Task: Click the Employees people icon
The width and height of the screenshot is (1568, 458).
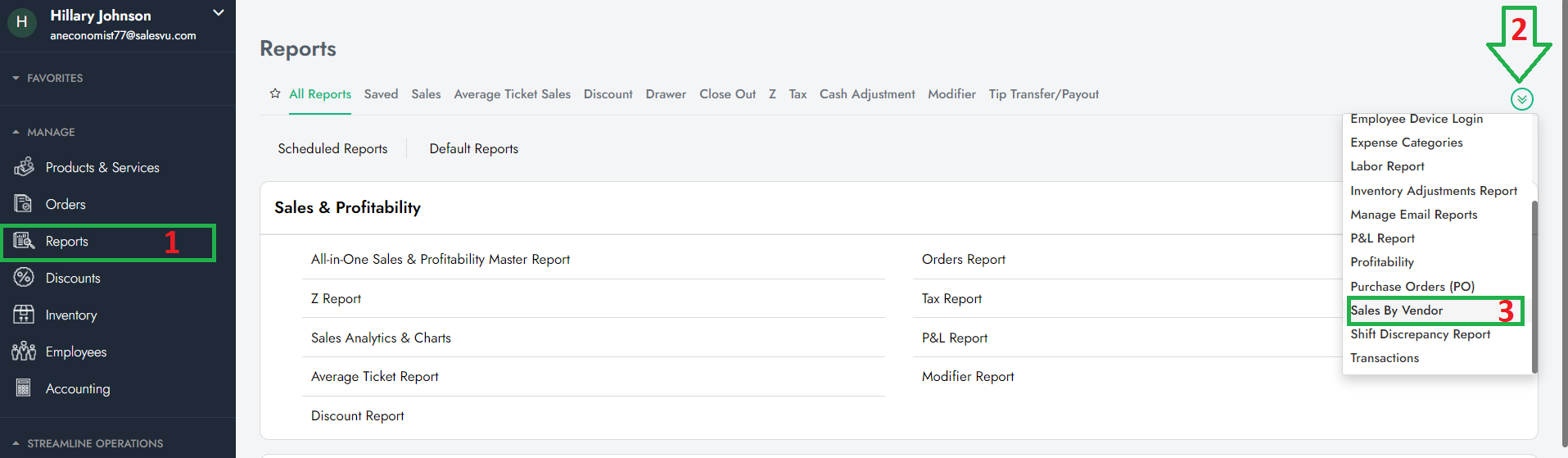Action: tap(24, 351)
